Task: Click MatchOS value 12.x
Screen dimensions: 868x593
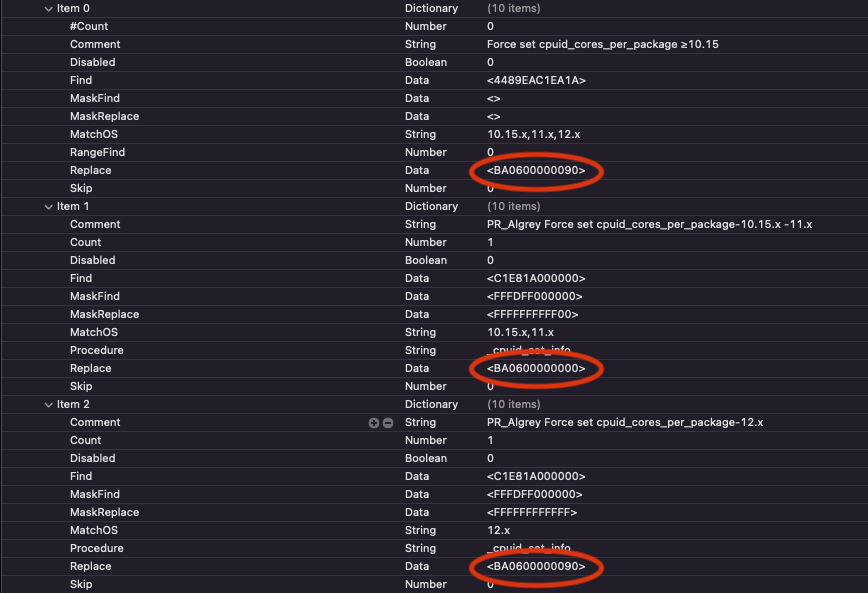Action: pyautogui.click(x=498, y=530)
